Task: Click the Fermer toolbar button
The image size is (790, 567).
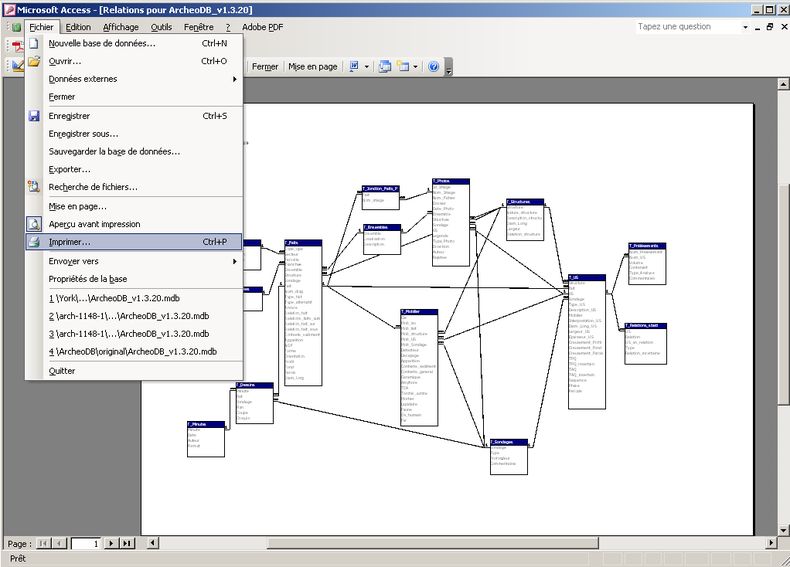Action: point(265,67)
